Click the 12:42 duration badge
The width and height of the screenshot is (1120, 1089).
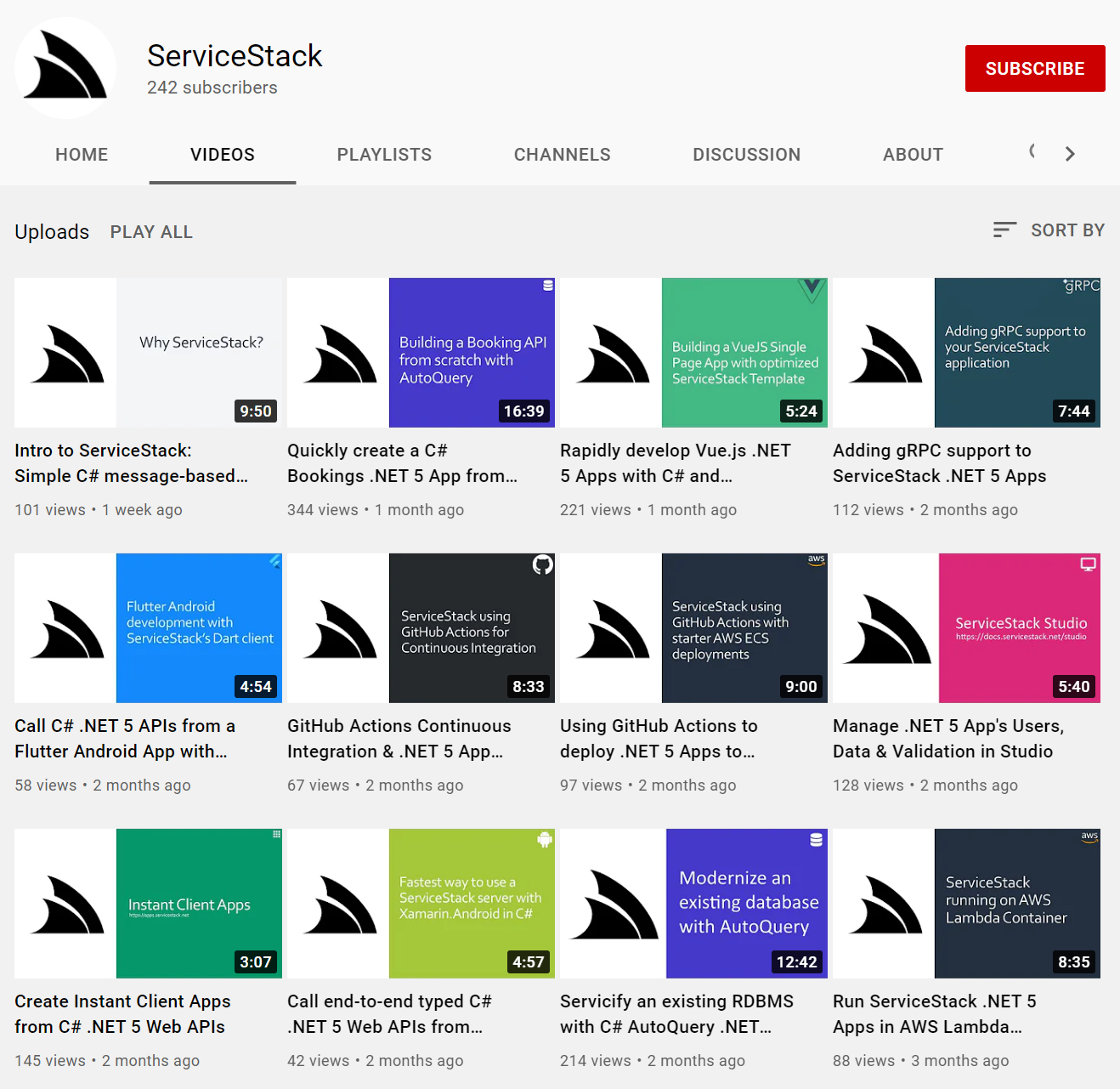(x=796, y=962)
